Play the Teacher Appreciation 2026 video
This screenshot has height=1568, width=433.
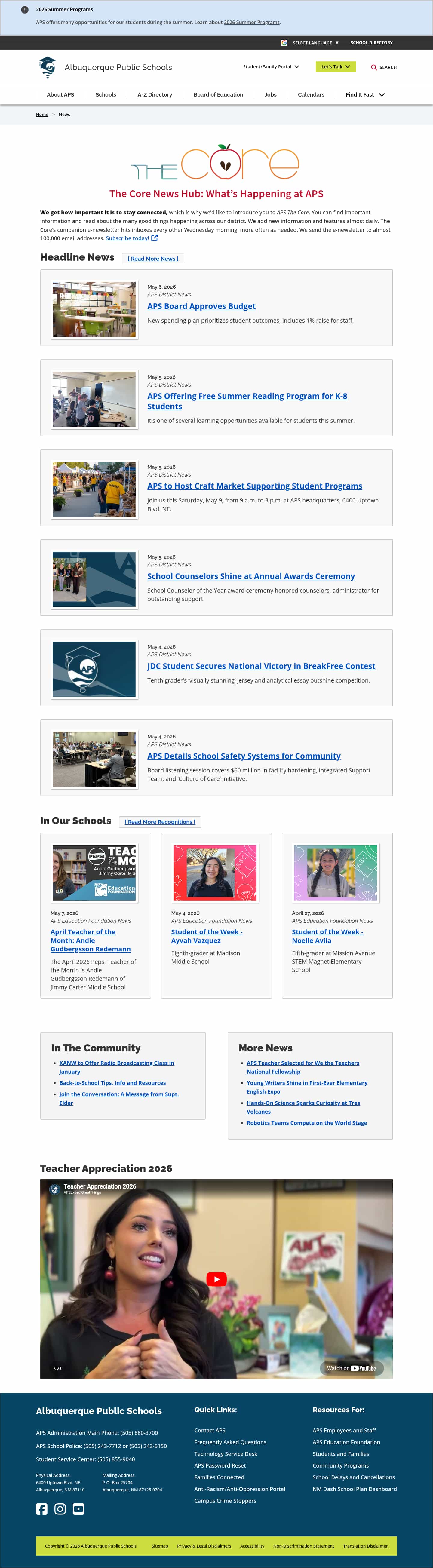coord(216,1279)
